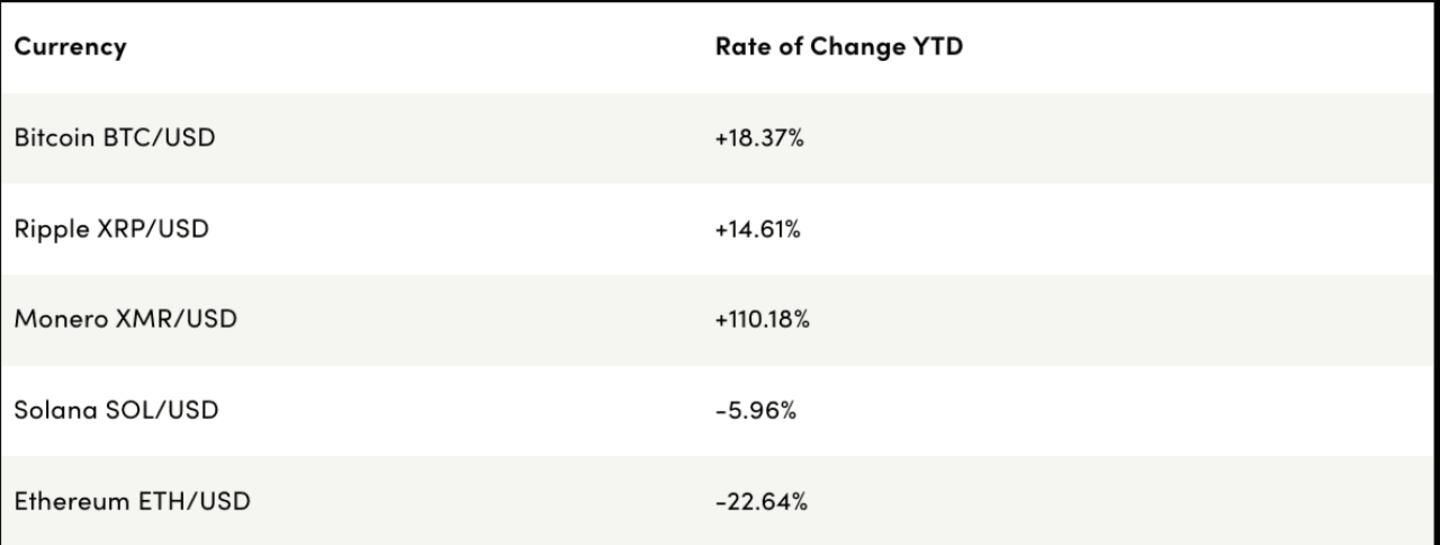
Task: Click the Rate of Change YTD header
Action: tap(839, 47)
